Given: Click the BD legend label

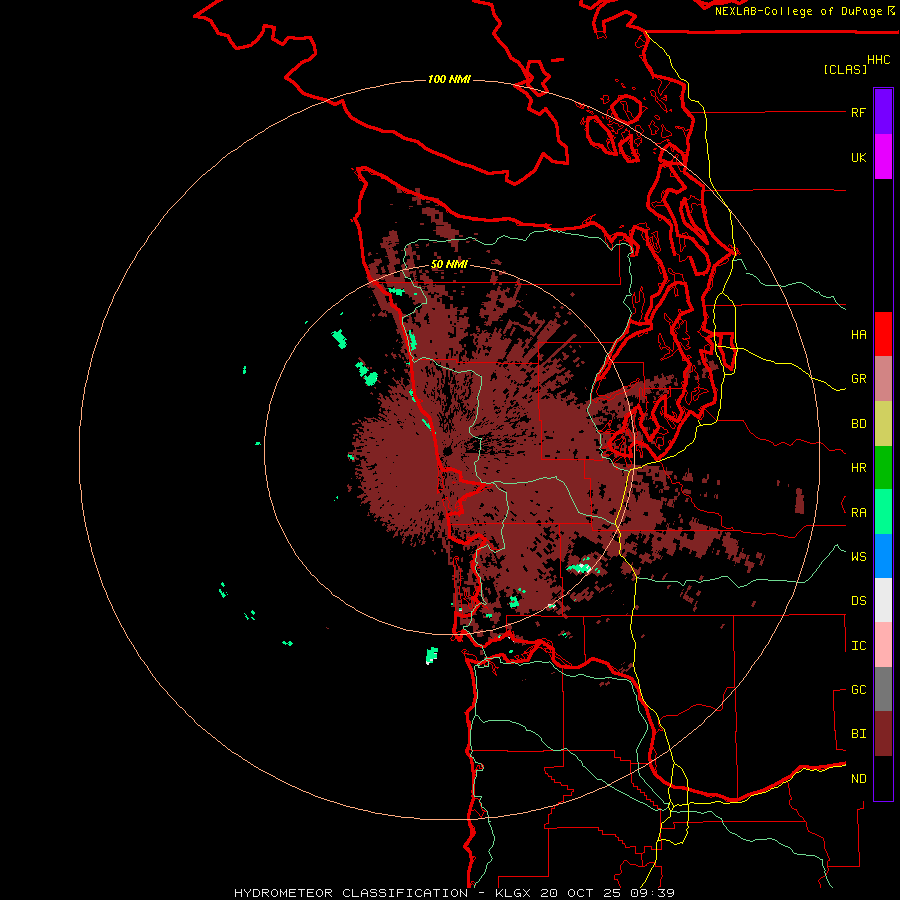Looking at the screenshot, I should pos(859,424).
